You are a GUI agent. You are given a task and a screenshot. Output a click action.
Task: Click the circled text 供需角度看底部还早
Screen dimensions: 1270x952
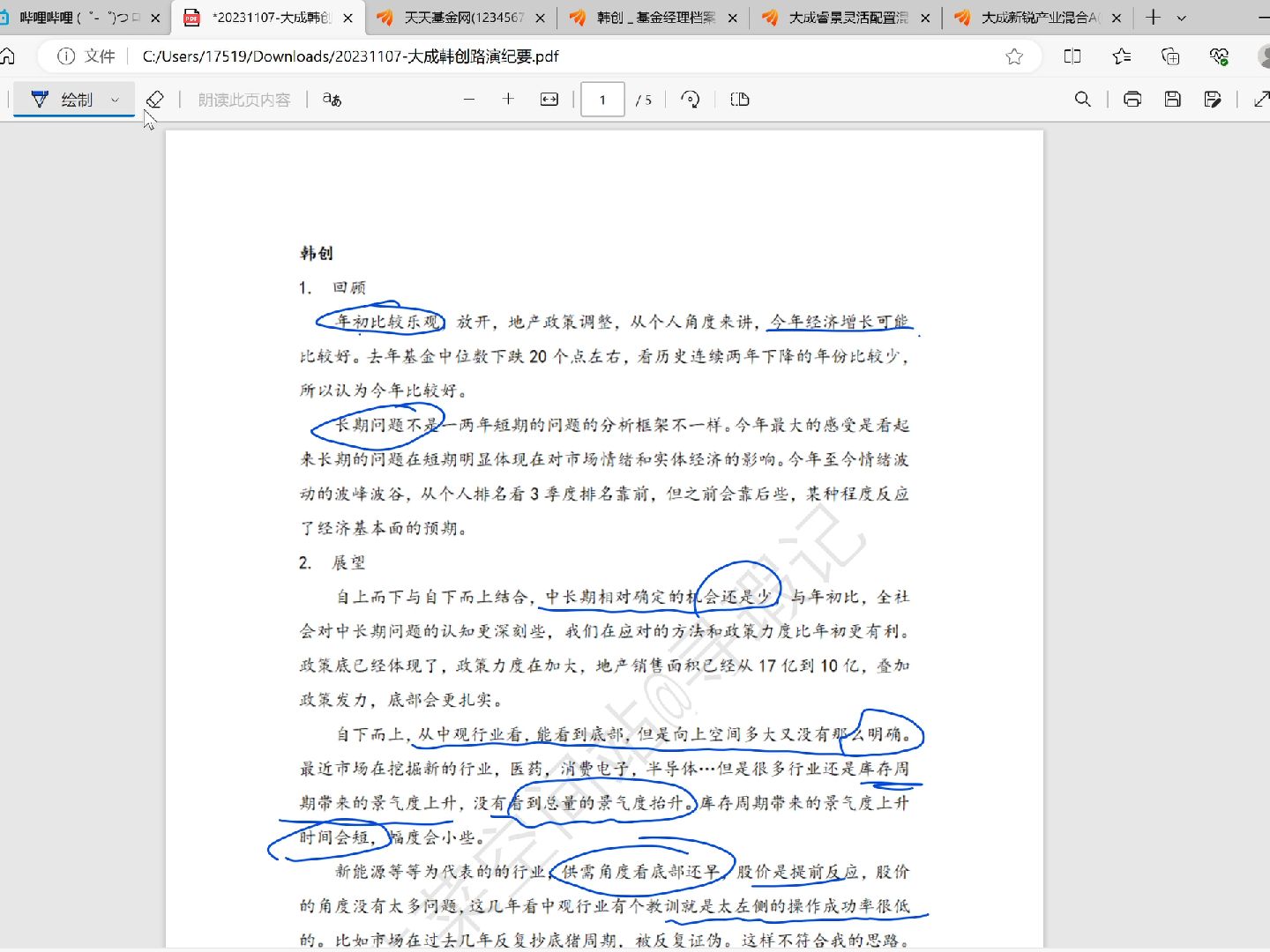[641, 872]
